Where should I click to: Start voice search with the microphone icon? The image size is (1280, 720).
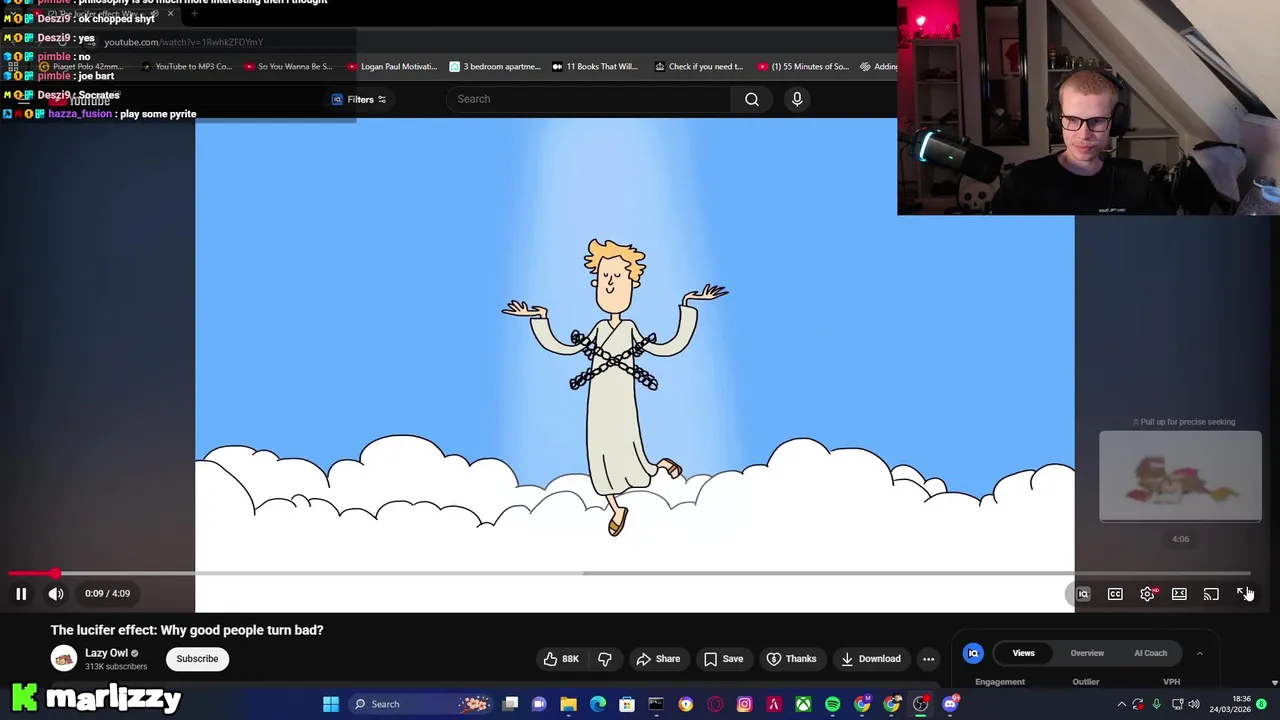click(797, 99)
